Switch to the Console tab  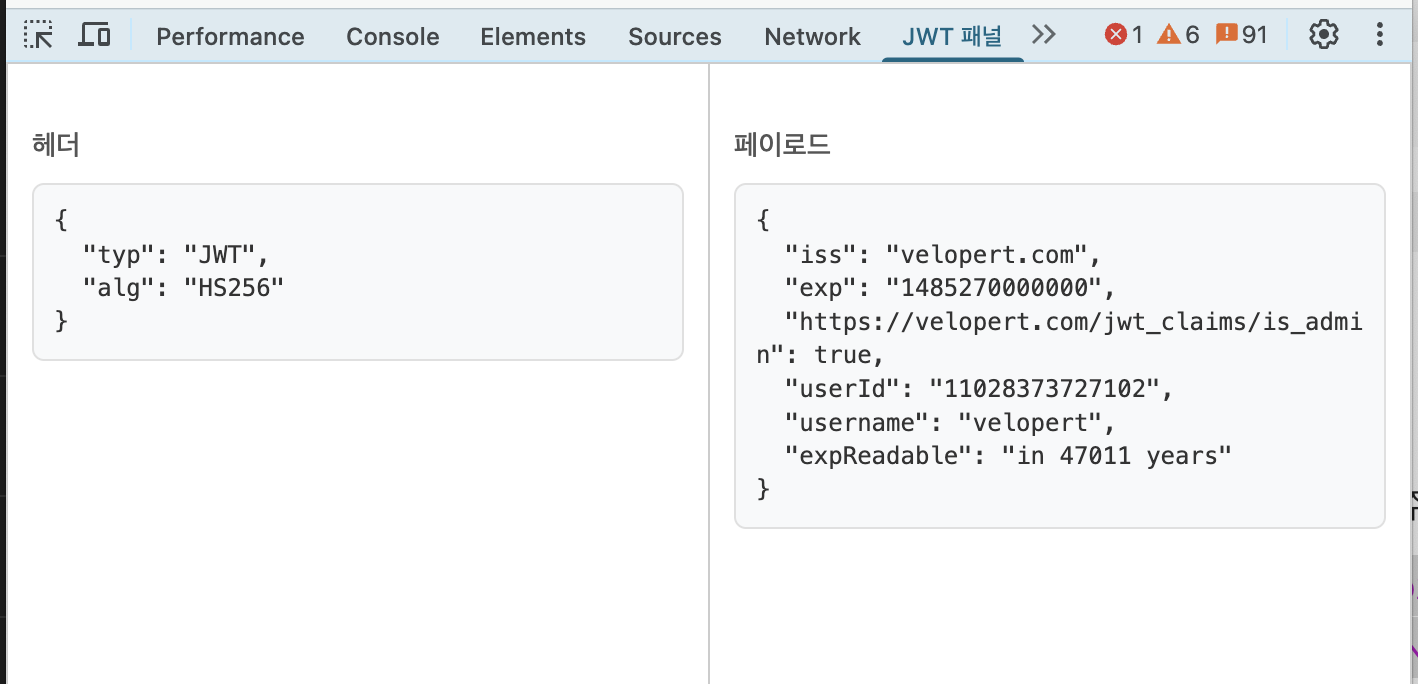click(392, 37)
